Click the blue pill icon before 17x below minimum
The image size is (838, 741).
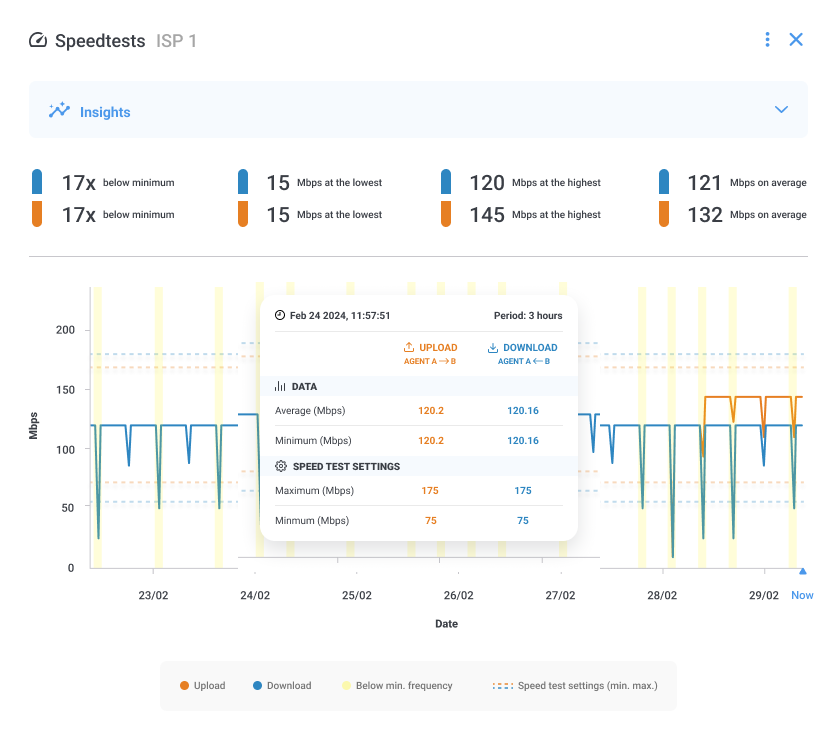[38, 182]
